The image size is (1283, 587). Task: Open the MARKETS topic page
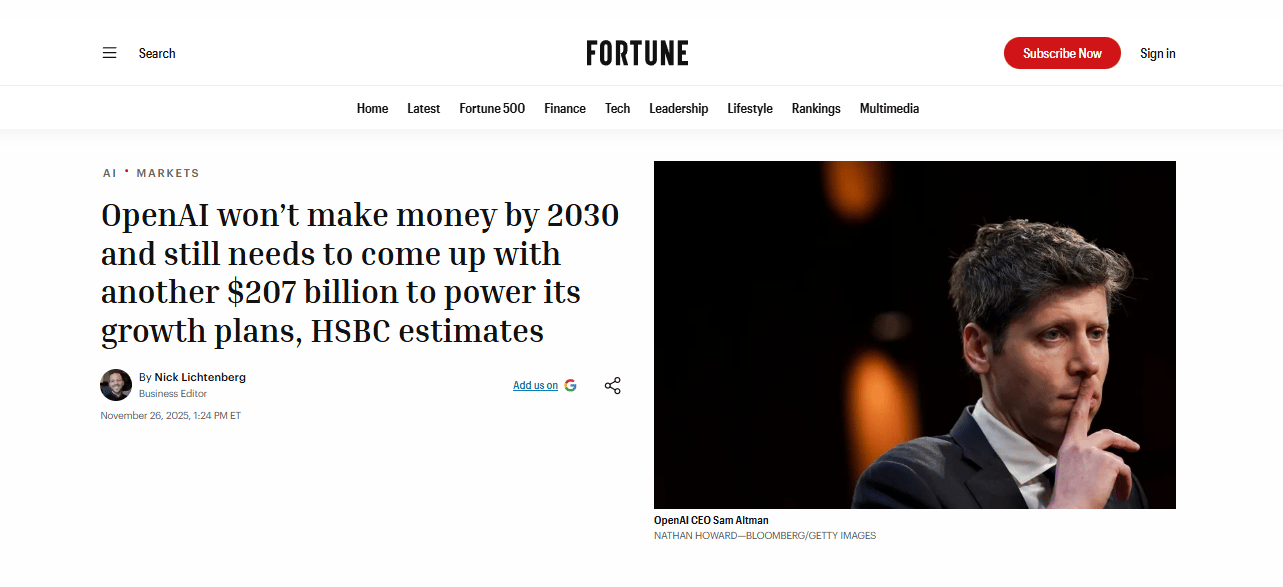click(168, 173)
